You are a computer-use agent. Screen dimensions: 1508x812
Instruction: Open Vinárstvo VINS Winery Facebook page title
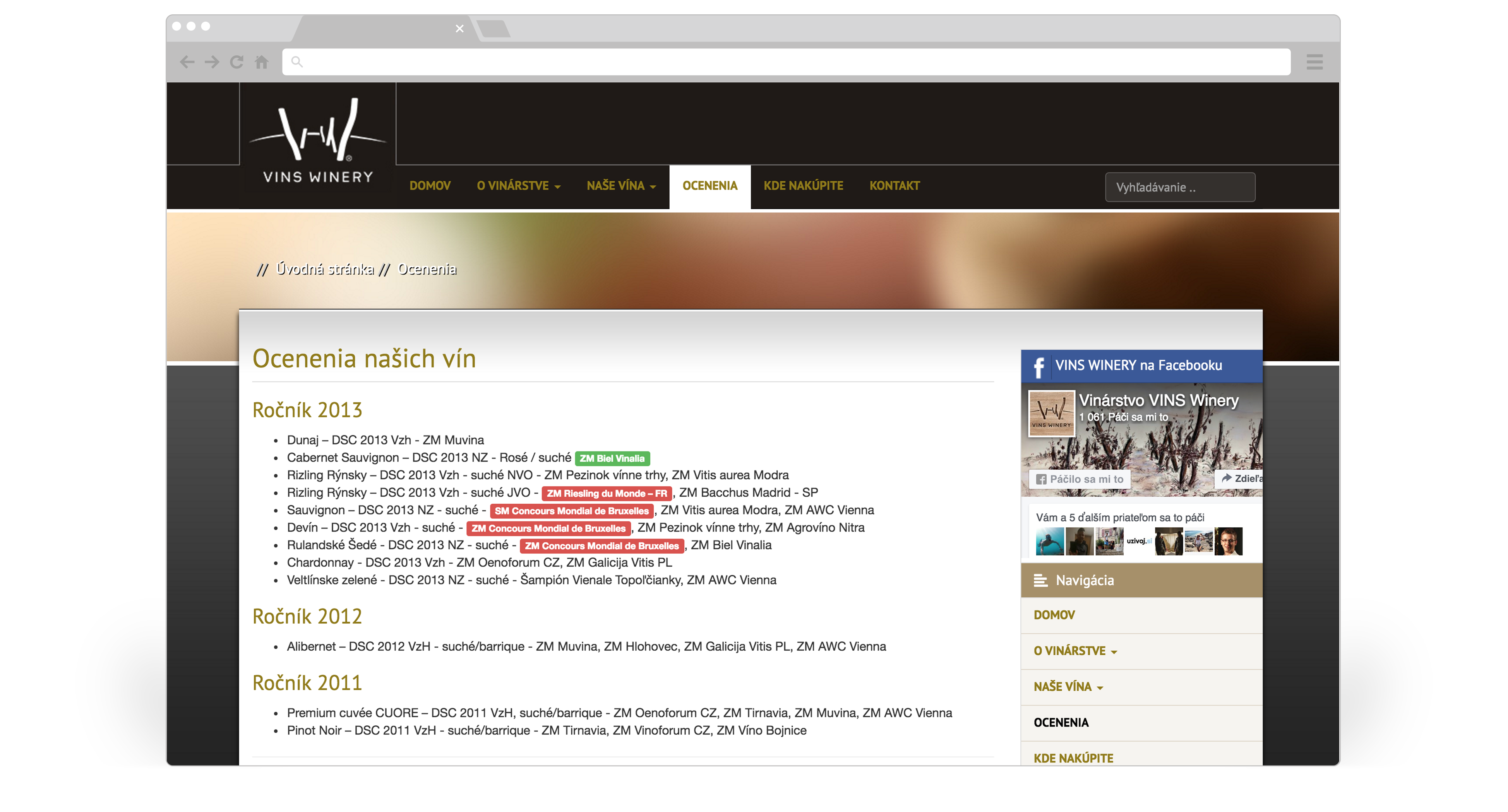(1158, 401)
